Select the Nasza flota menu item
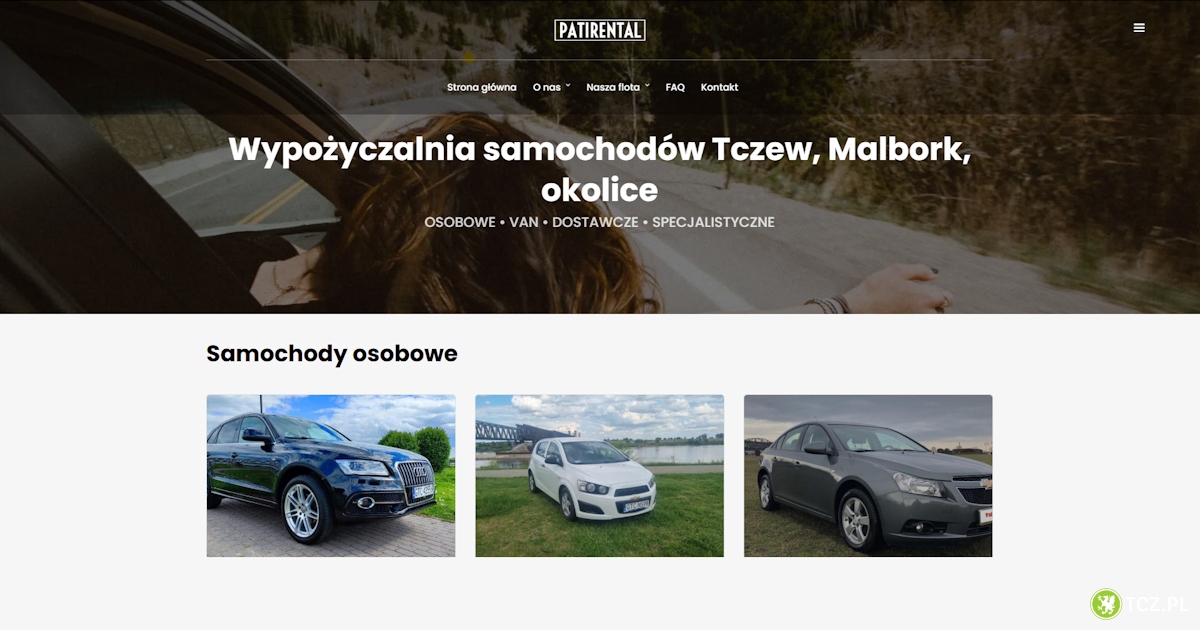This screenshot has width=1200, height=630. pyautogui.click(x=613, y=87)
